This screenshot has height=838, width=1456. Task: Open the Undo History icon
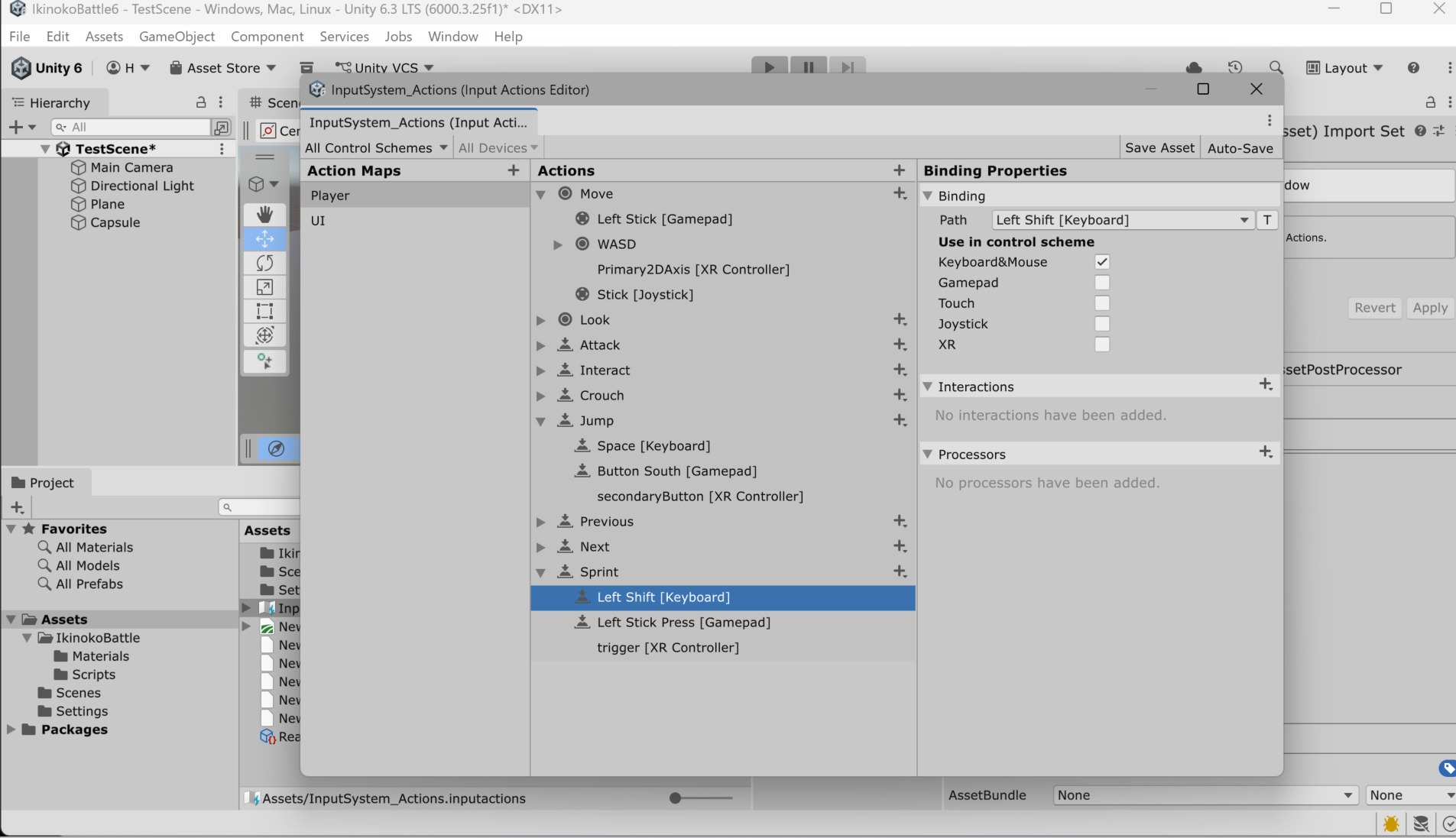(1235, 68)
